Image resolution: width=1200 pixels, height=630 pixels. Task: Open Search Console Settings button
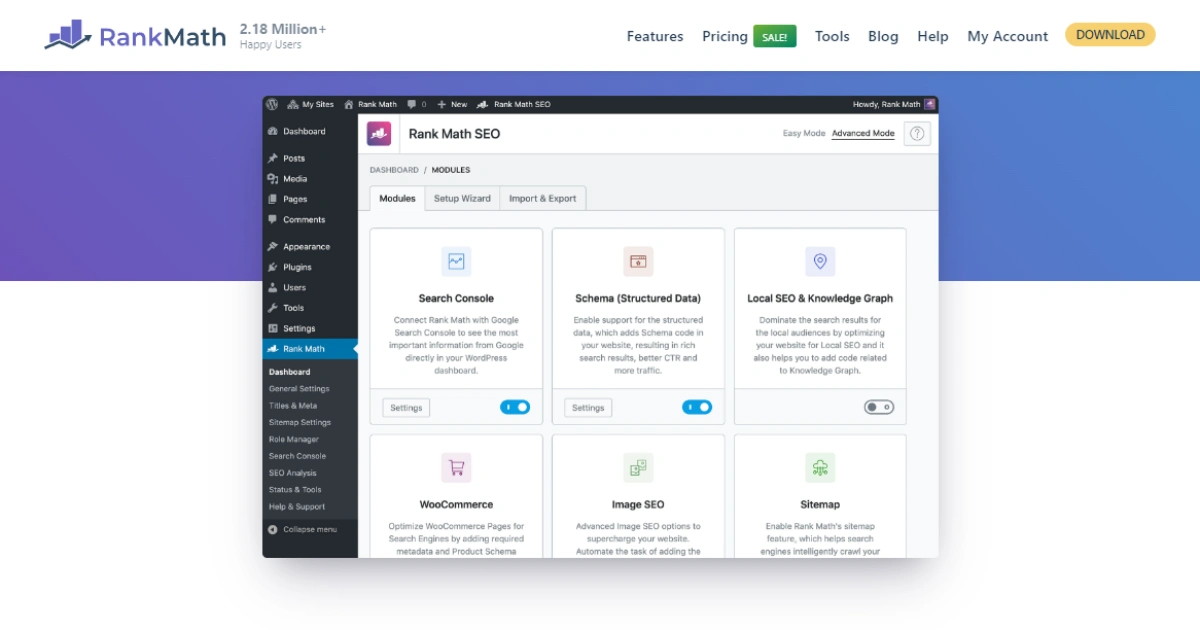point(406,408)
